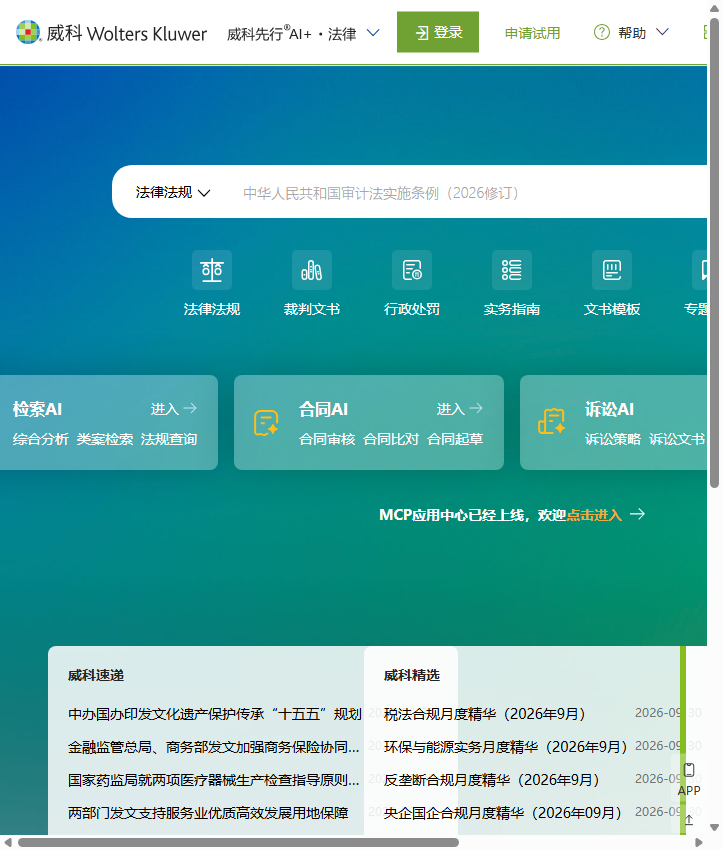Open the 文书模板 icon
Image resolution: width=722 pixels, height=850 pixels.
point(612,270)
